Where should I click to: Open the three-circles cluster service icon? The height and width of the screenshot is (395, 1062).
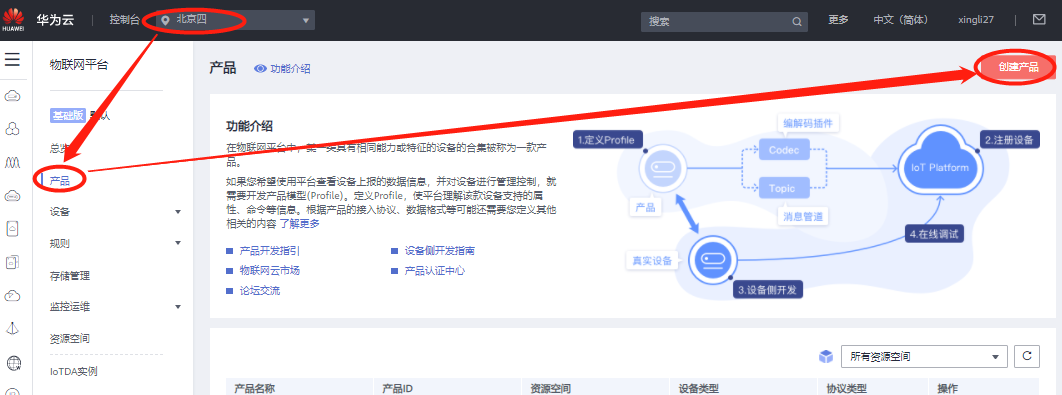pos(12,128)
